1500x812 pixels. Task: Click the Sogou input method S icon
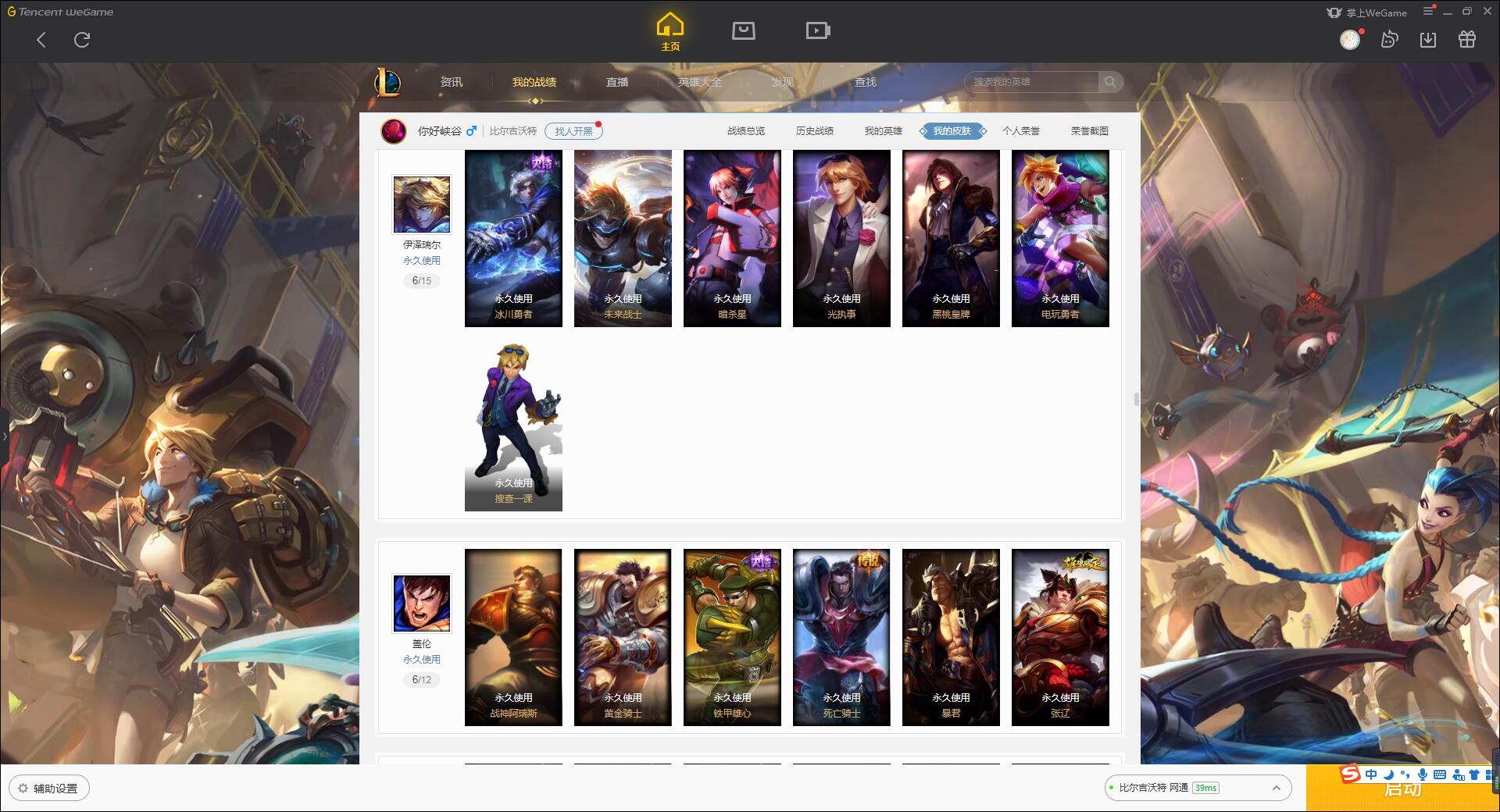[x=1350, y=774]
